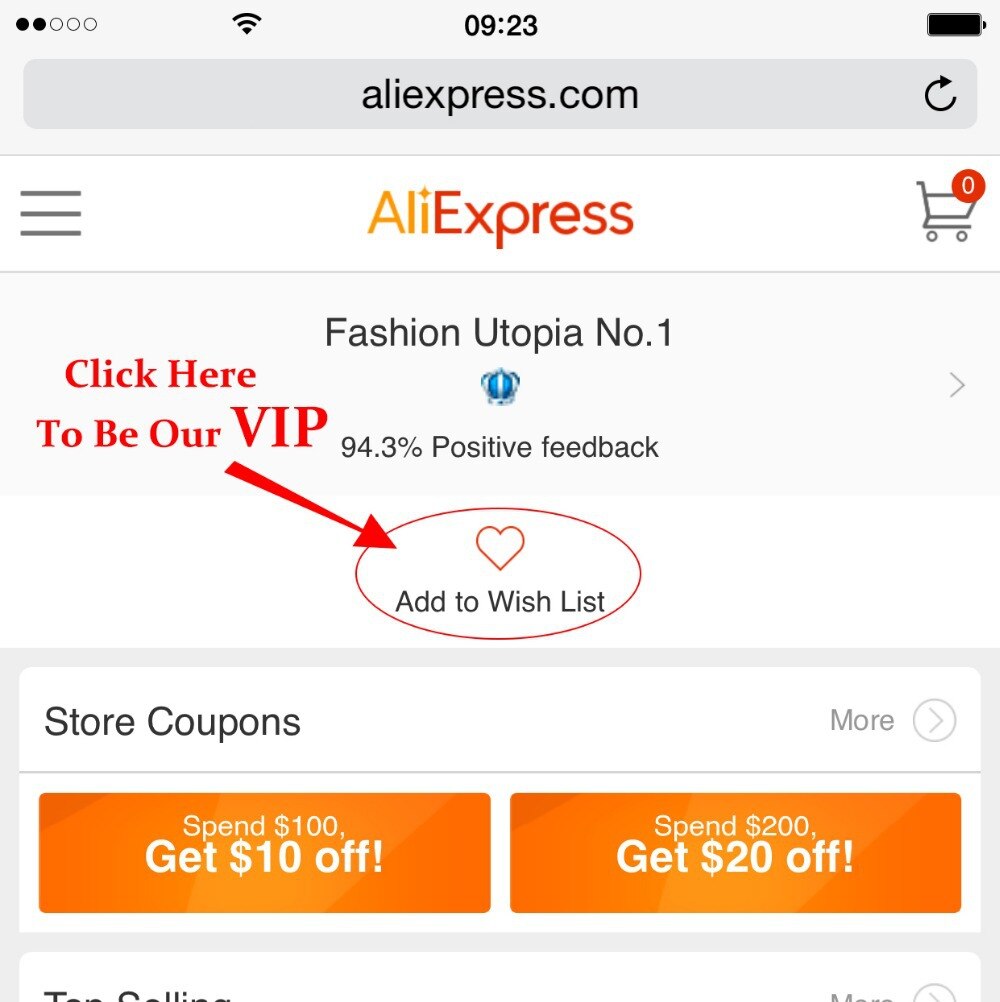Claim the Spend $100 Get $10 off coupon
The image size is (1000, 1002).
coord(265,852)
